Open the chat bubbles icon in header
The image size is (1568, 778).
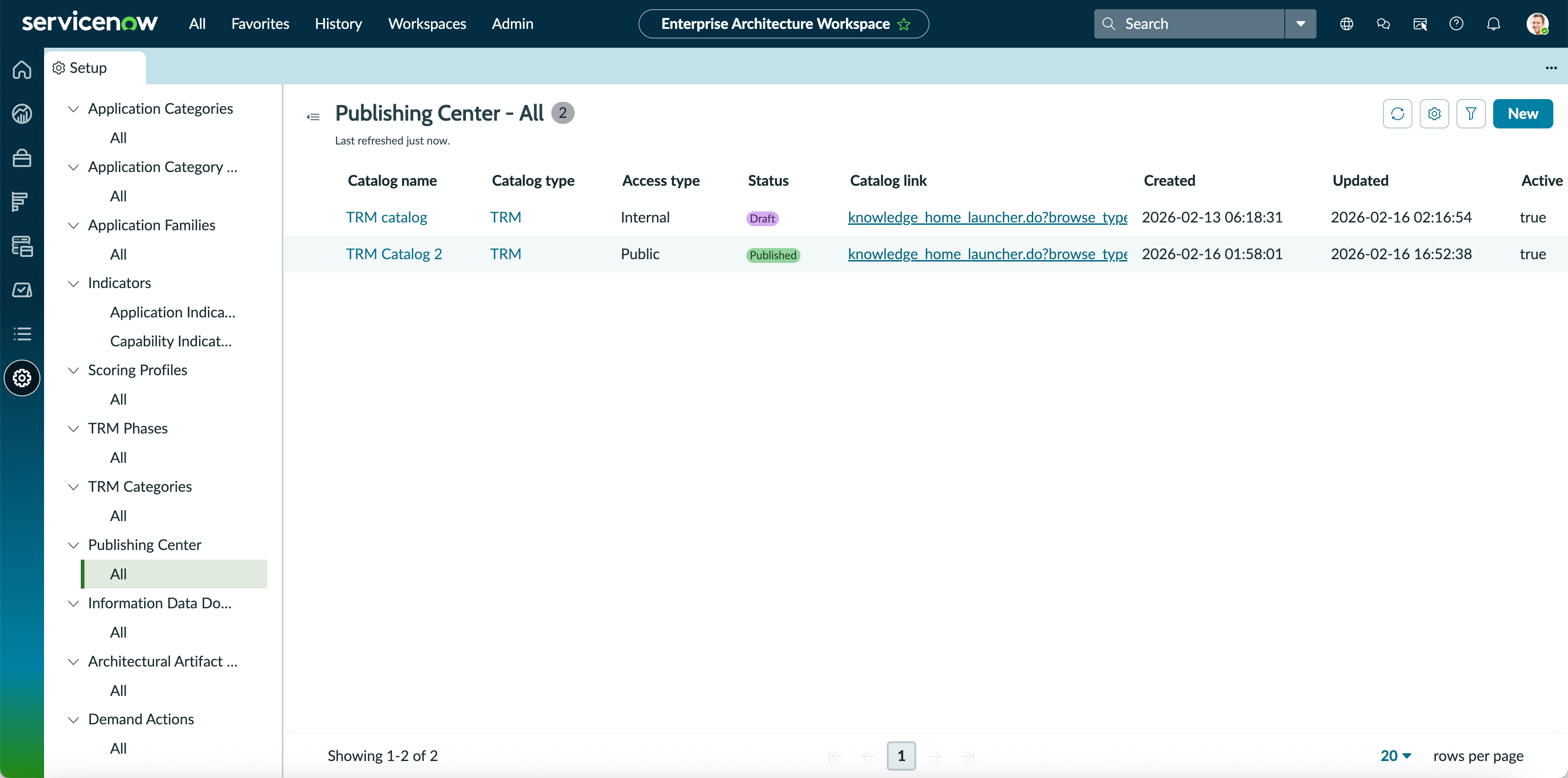1383,24
